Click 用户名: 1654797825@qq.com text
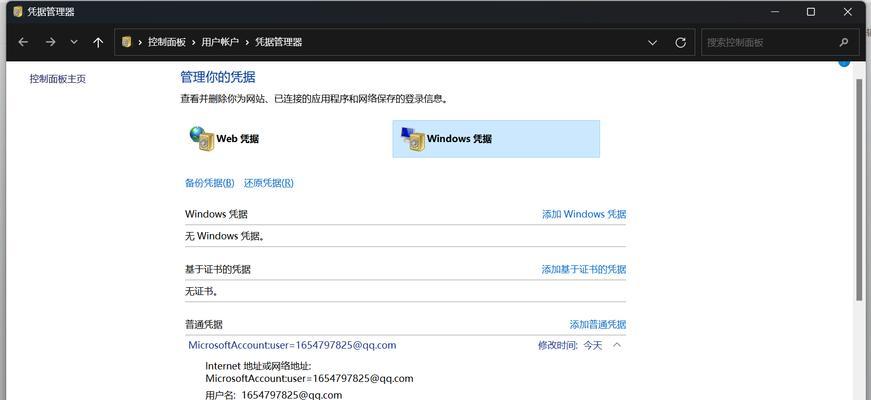The image size is (871, 400). pos(274,395)
